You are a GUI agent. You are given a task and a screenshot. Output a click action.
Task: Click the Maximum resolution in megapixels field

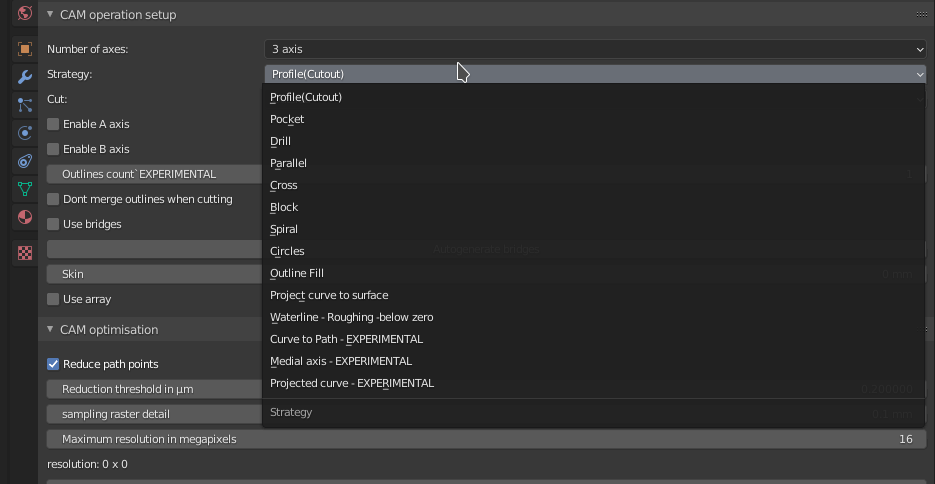pos(486,439)
